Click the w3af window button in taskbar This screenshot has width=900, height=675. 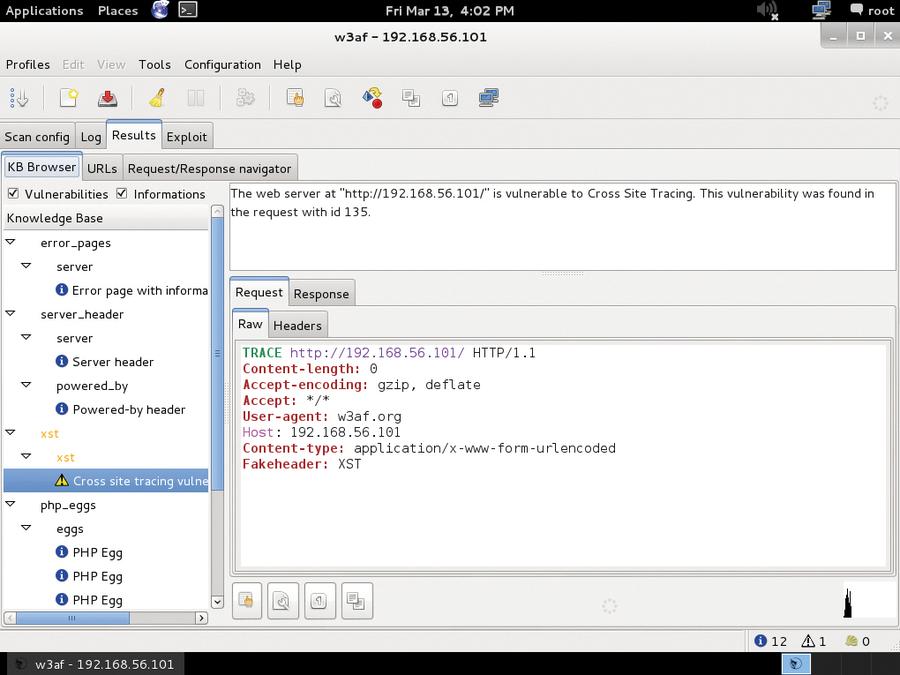click(x=94, y=664)
